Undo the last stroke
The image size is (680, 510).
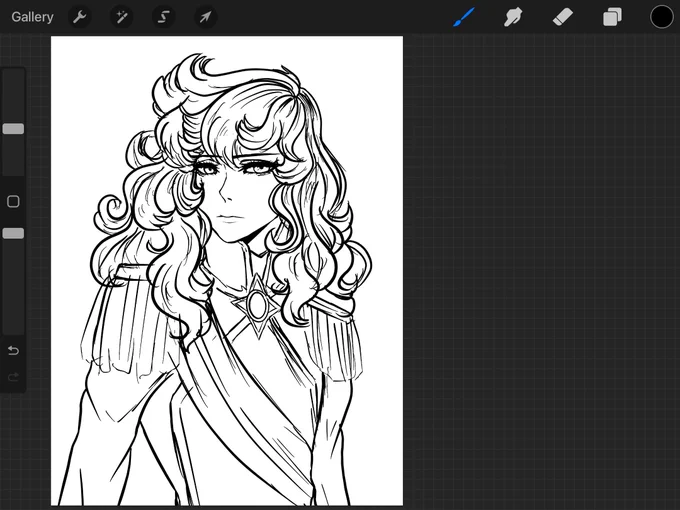pos(13,350)
